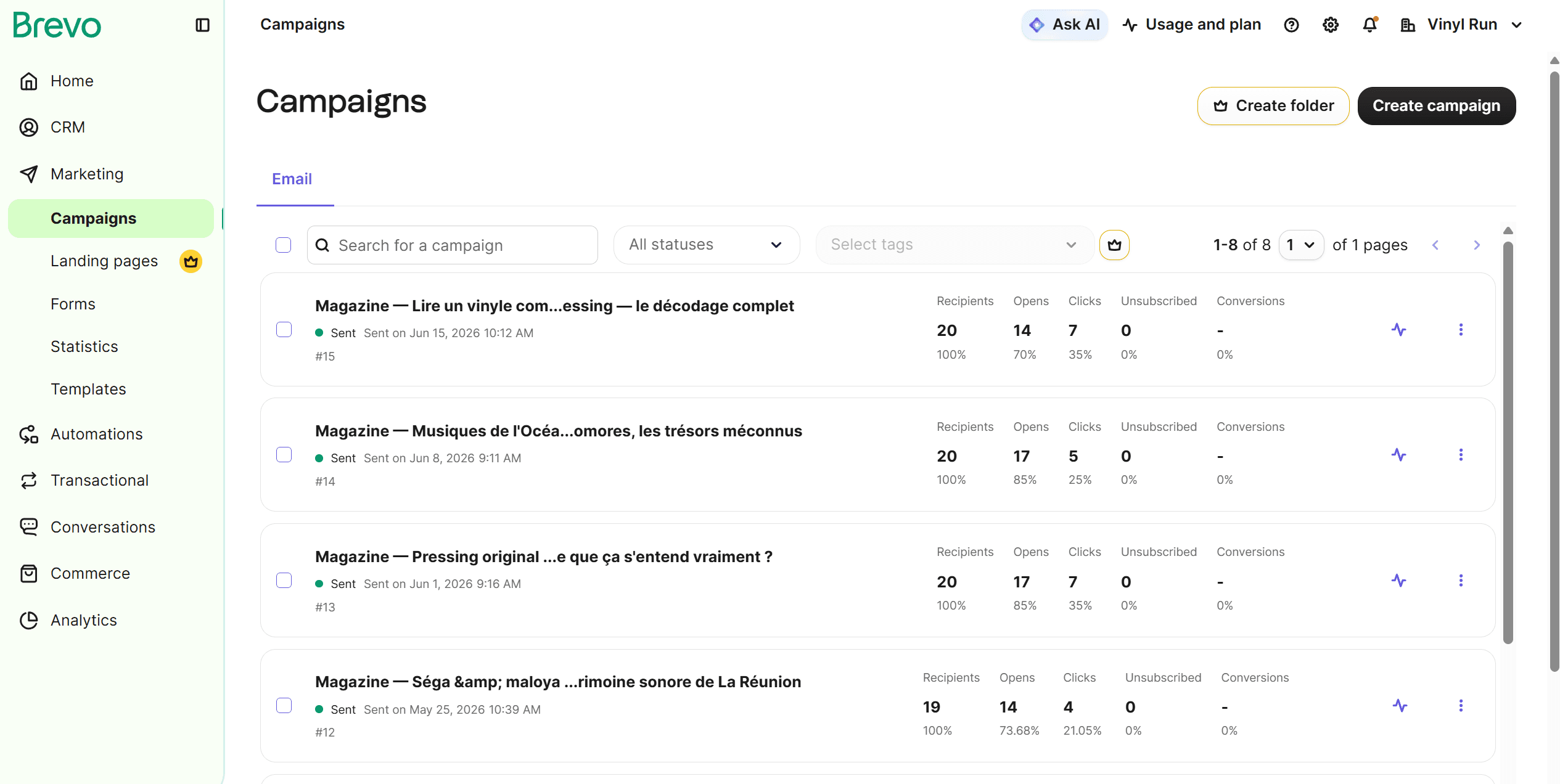Open campaign 'Séga & maloya' title

pyautogui.click(x=558, y=682)
